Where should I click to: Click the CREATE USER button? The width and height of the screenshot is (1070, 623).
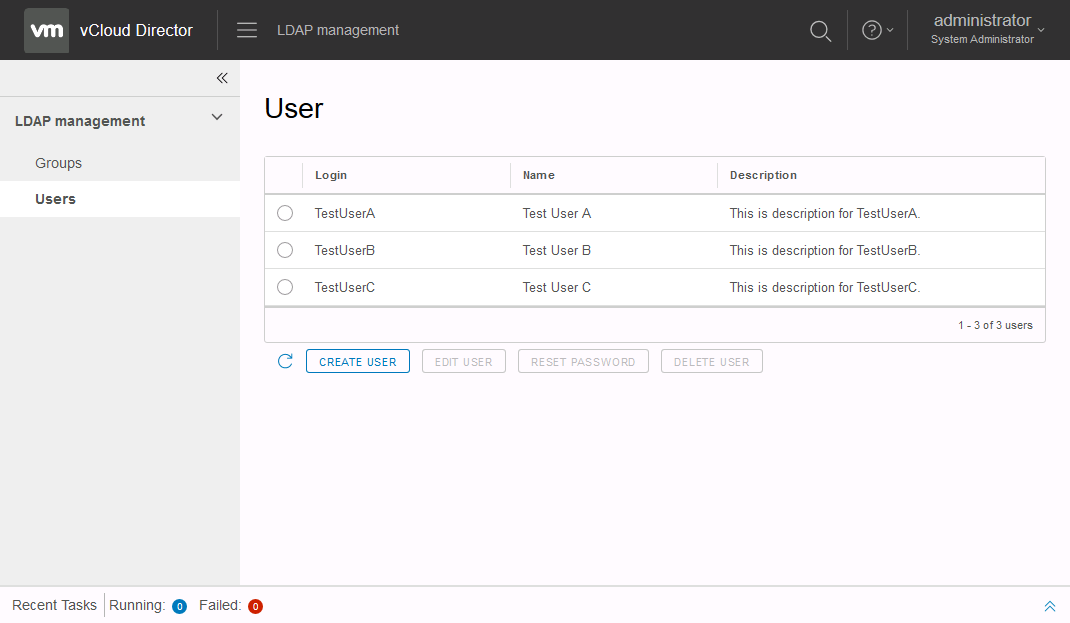coord(357,361)
